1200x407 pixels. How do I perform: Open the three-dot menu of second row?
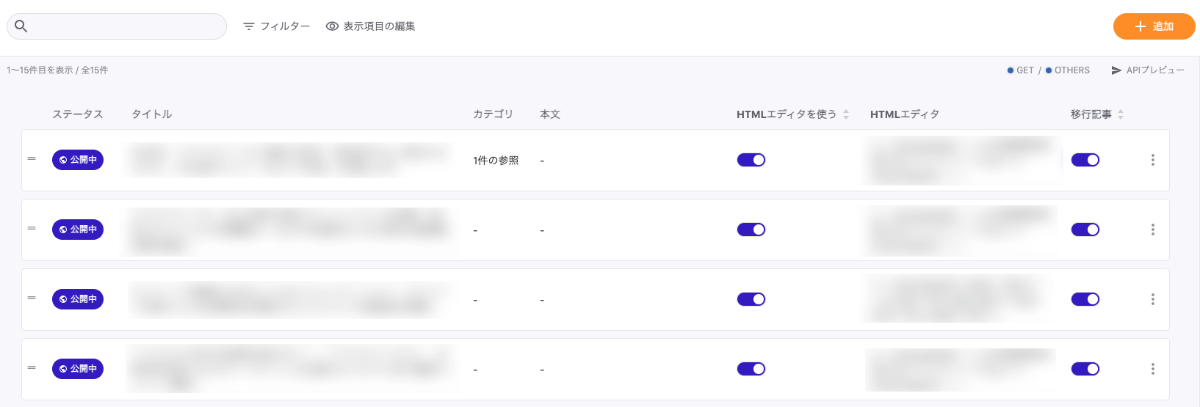[x=1153, y=230]
